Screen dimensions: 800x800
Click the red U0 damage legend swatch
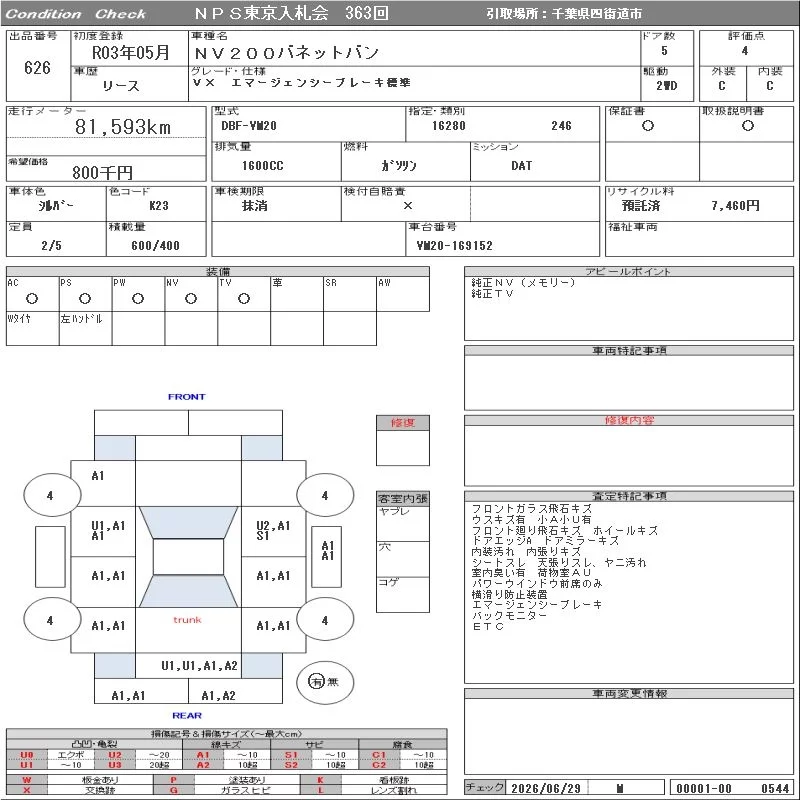27,755
